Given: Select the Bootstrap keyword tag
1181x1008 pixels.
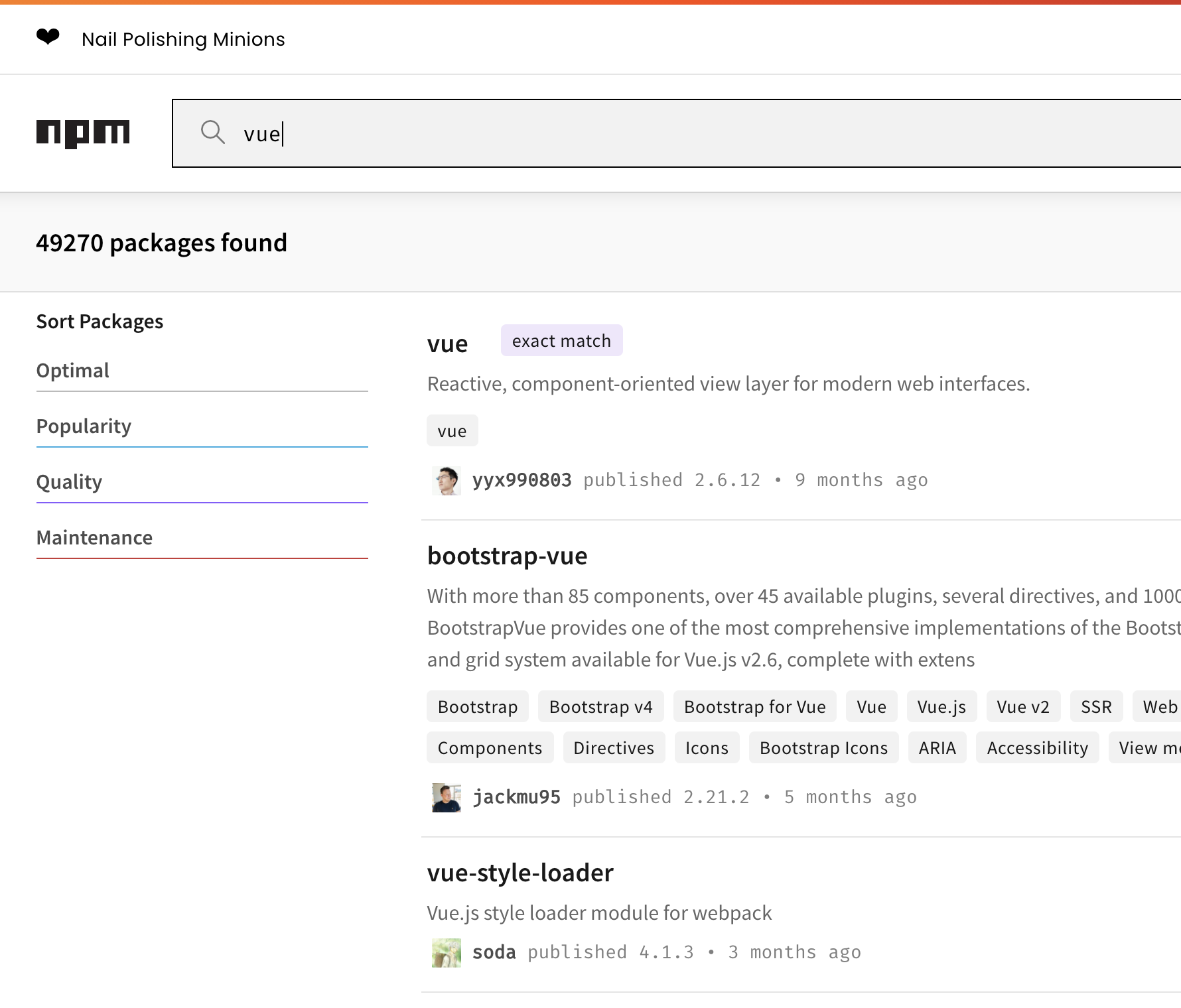Looking at the screenshot, I should [x=478, y=707].
